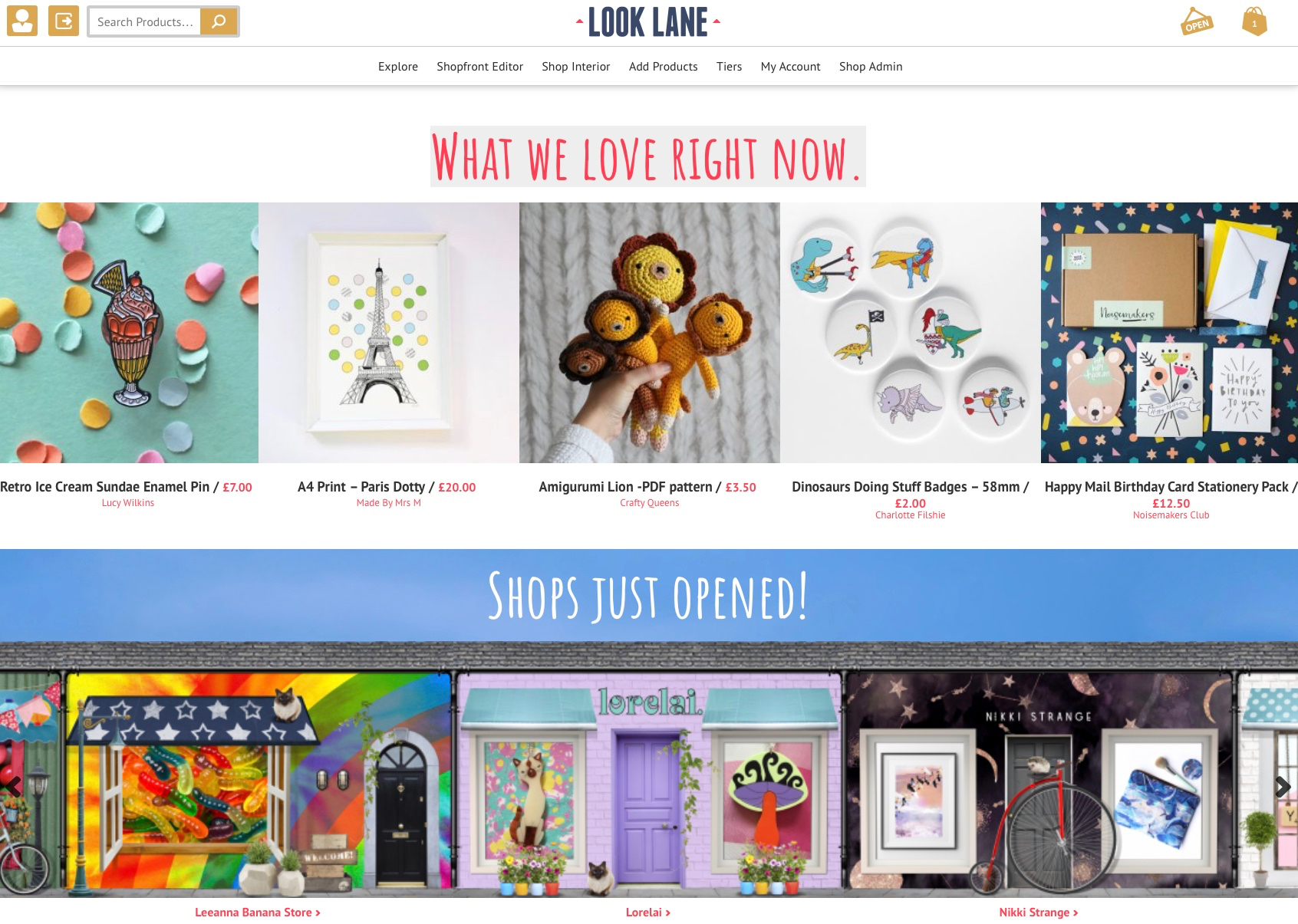Open Dinosaurs Doing Stuff Badges thumbnail
The image size is (1298, 924).
(x=911, y=333)
